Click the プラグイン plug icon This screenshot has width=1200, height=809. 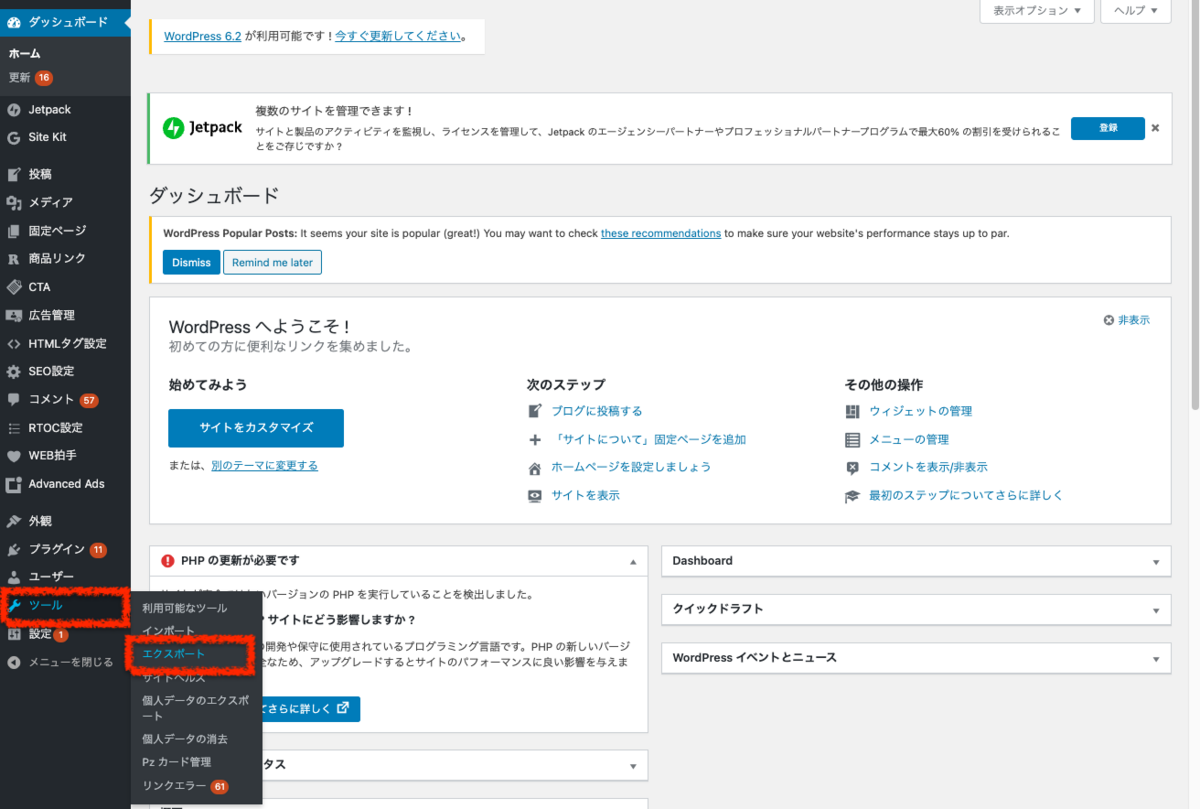(x=14, y=550)
